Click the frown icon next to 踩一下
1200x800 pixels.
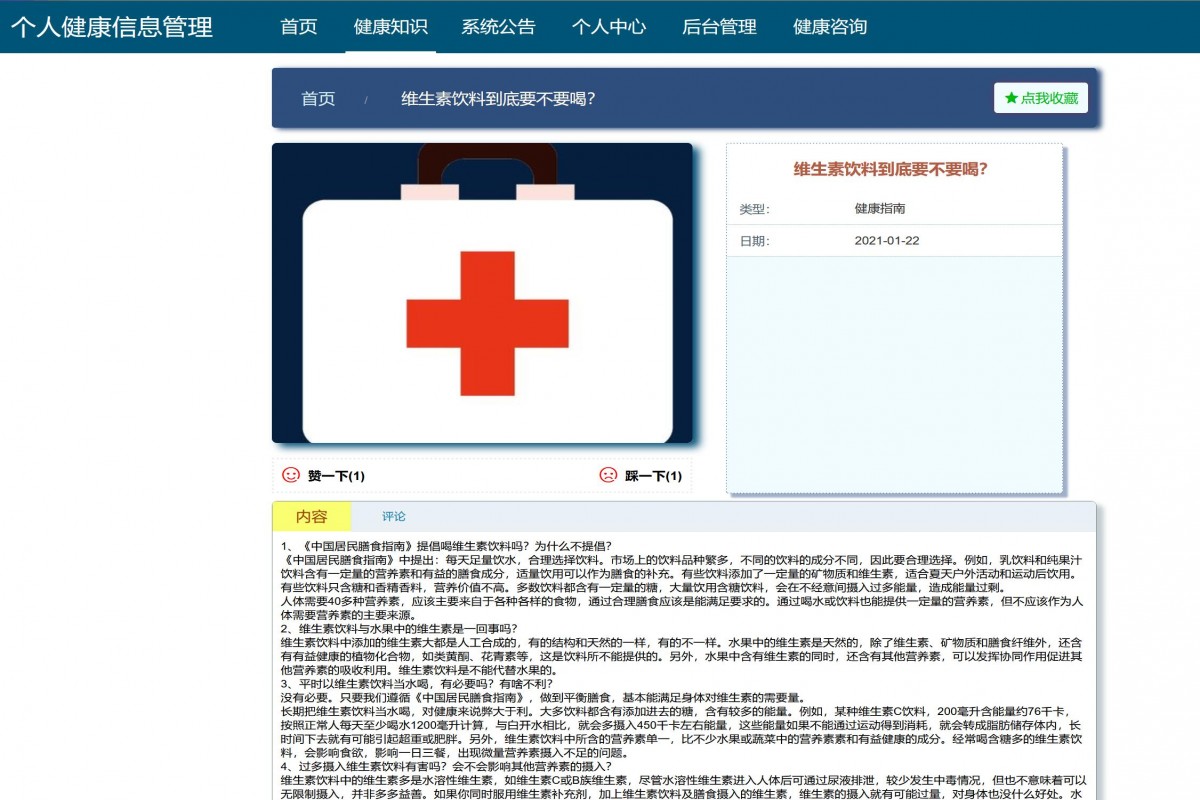607,476
